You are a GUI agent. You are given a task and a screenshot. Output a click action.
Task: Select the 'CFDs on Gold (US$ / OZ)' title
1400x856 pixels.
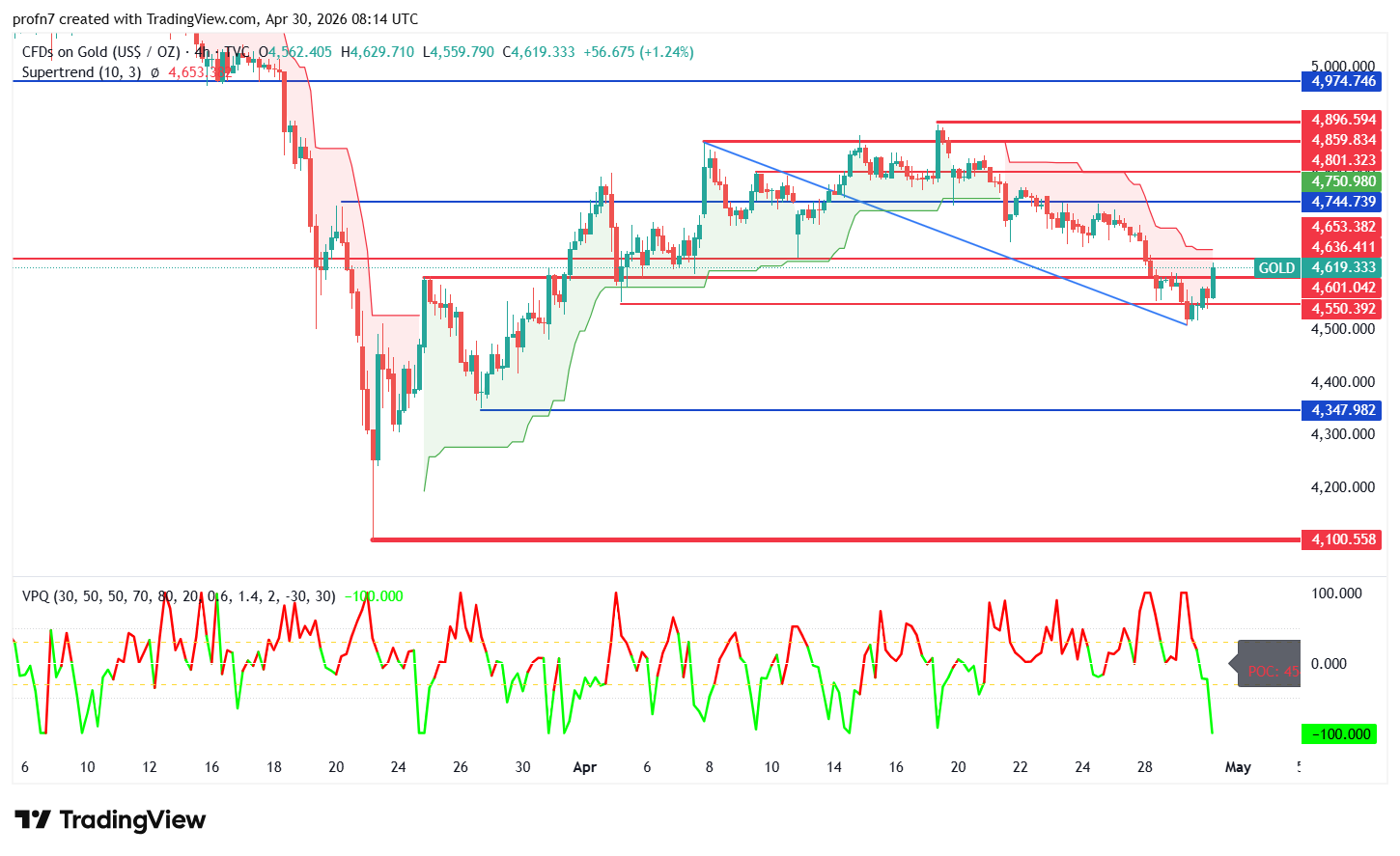pos(100,52)
